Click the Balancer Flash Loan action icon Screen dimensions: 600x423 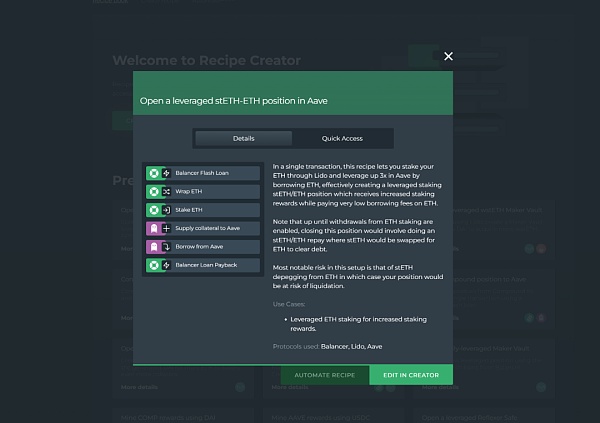click(x=167, y=174)
